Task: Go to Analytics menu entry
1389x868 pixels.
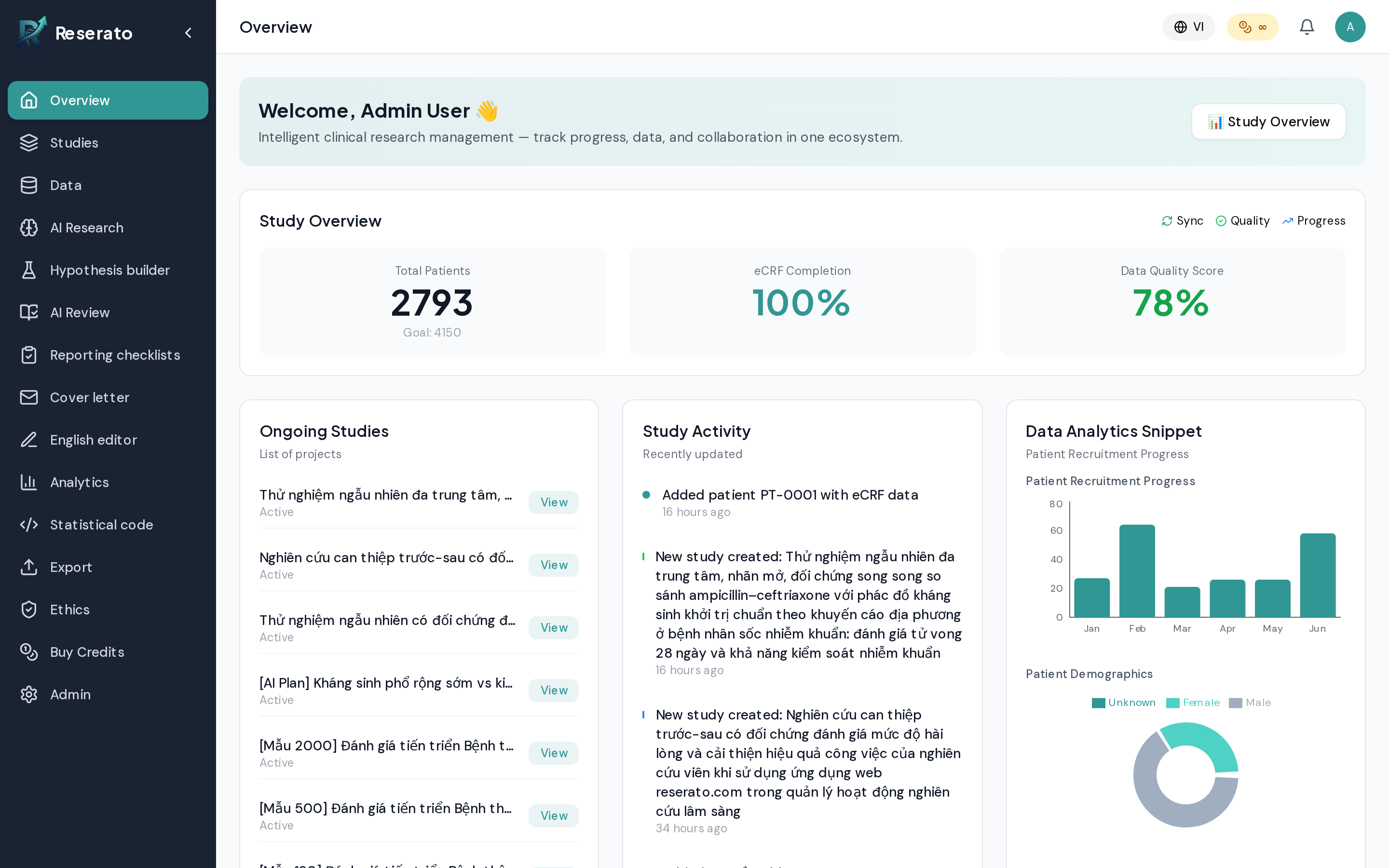Action: [x=108, y=482]
